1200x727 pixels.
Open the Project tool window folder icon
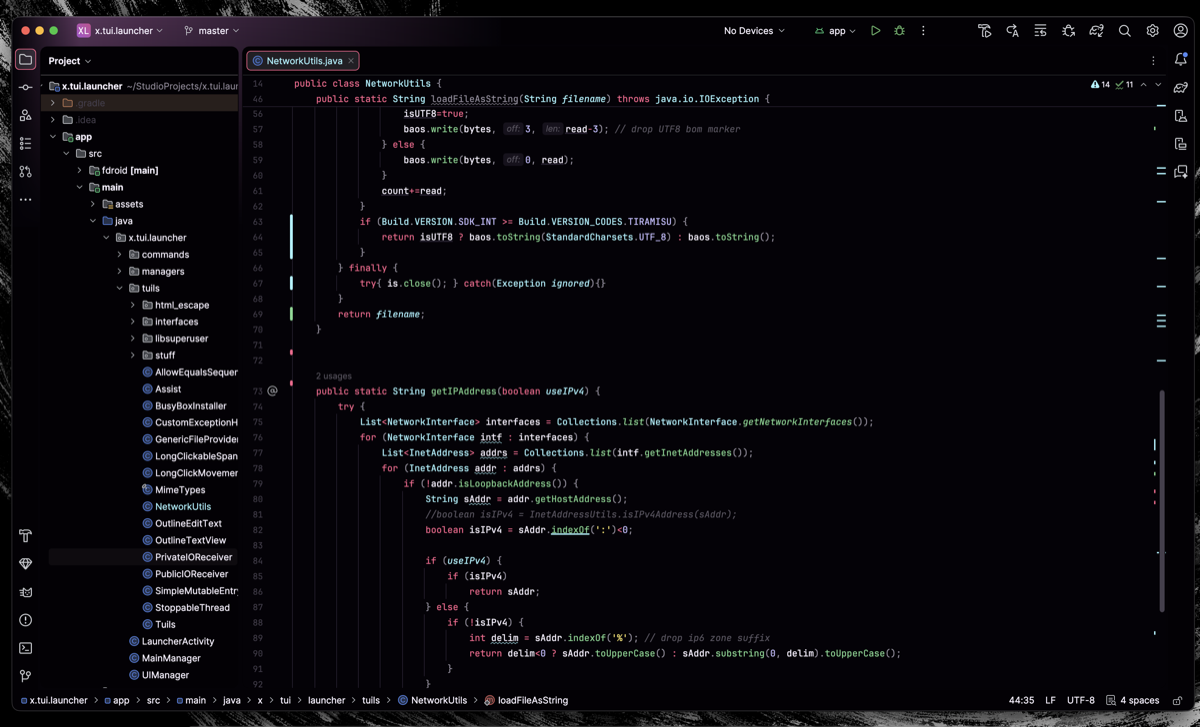click(26, 60)
